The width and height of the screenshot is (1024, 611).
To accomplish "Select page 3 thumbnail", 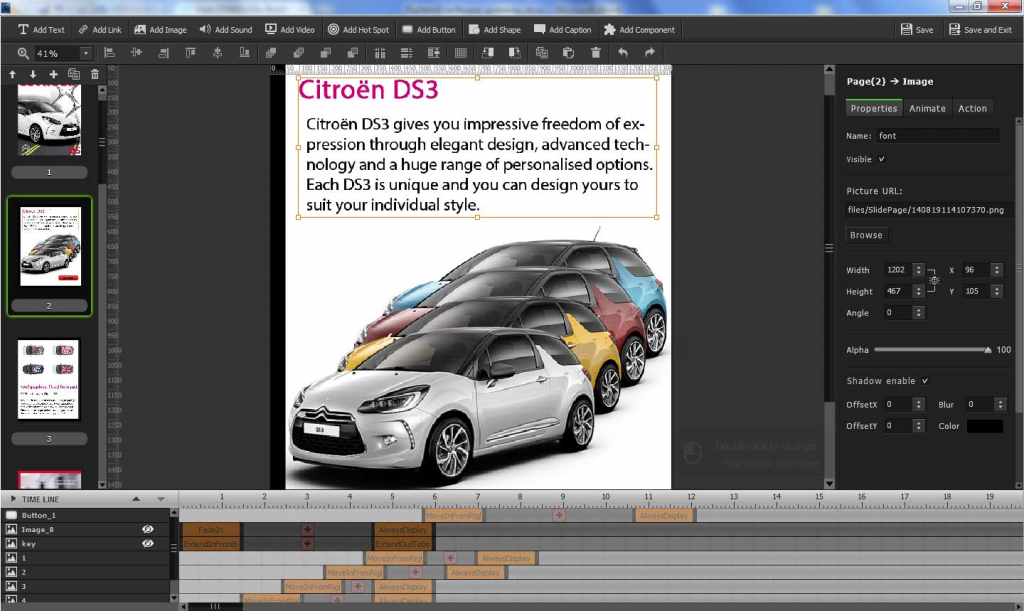I will (49, 379).
